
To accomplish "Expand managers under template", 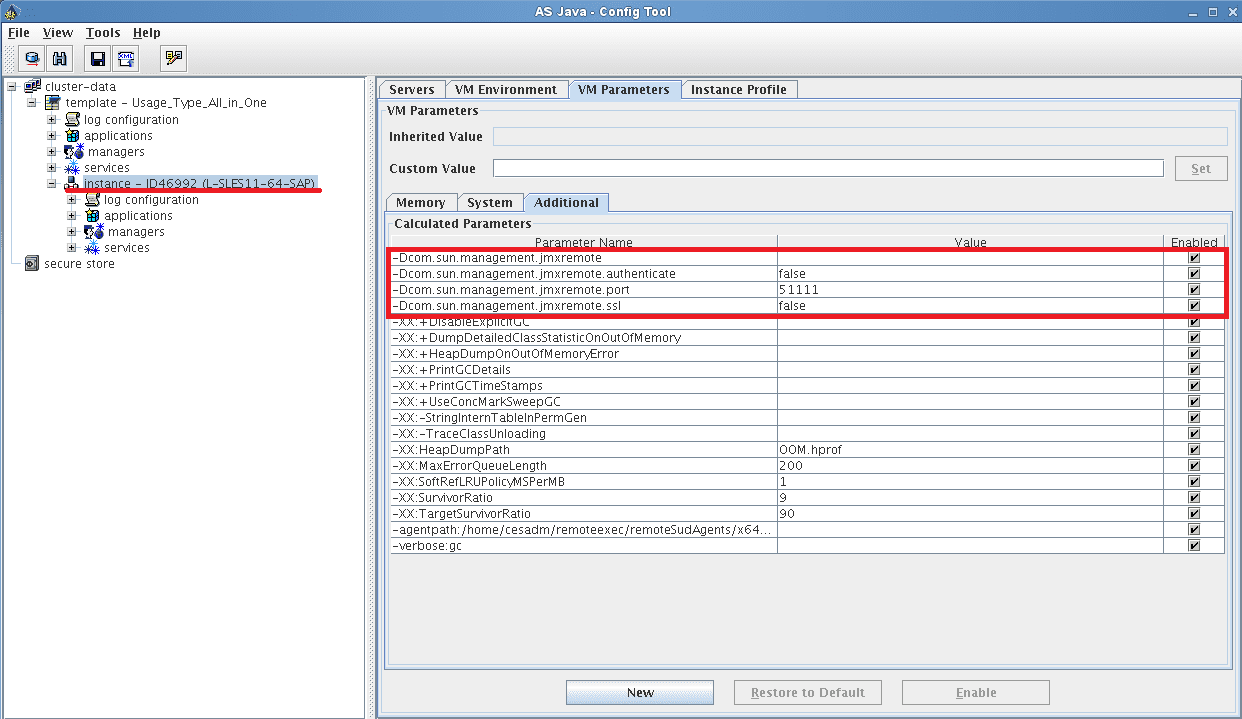I will pyautogui.click(x=52, y=151).
